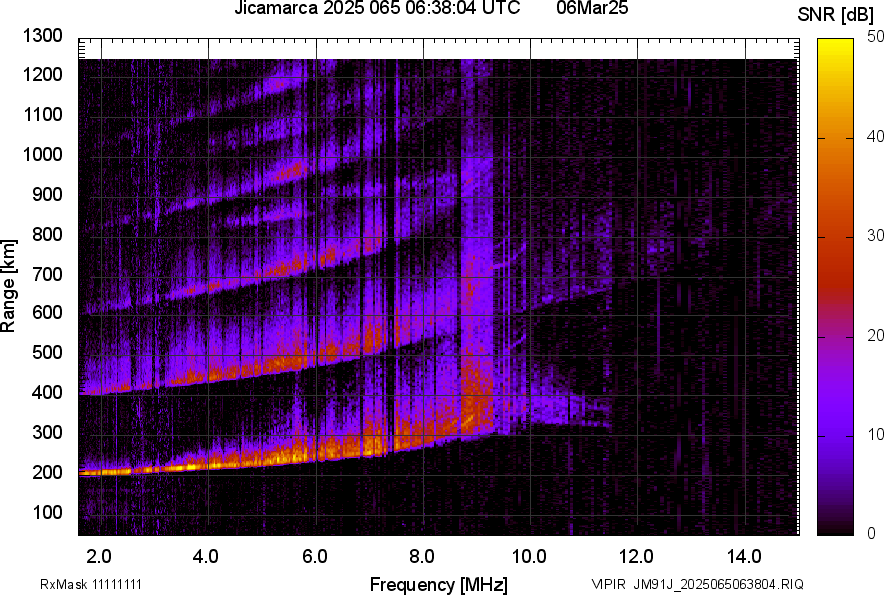Viewport: 884px width, 595px height.
Task: Click the frequency tick label '2.0'
Action: coord(99,557)
